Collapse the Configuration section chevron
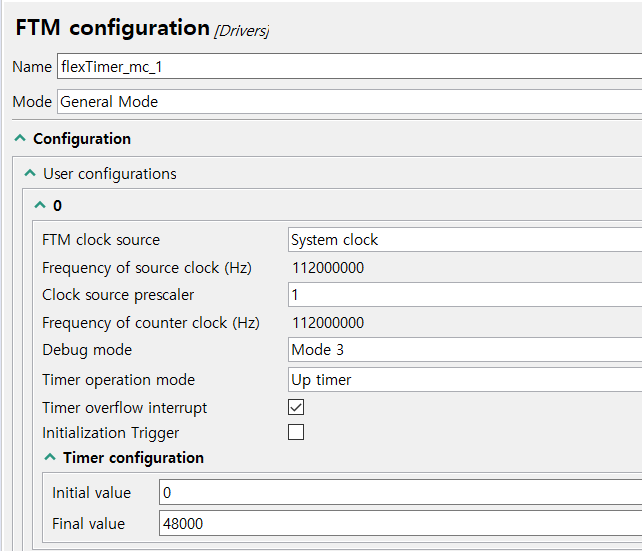Image resolution: width=644 pixels, height=552 pixels. (20, 138)
